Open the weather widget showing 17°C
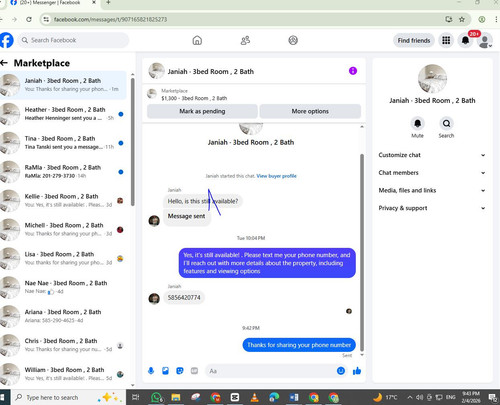500x405 pixels. [x=386, y=397]
